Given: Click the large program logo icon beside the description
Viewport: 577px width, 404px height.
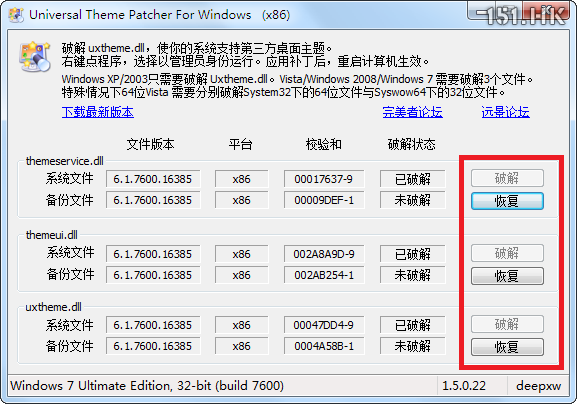Looking at the screenshot, I should coord(35,56).
